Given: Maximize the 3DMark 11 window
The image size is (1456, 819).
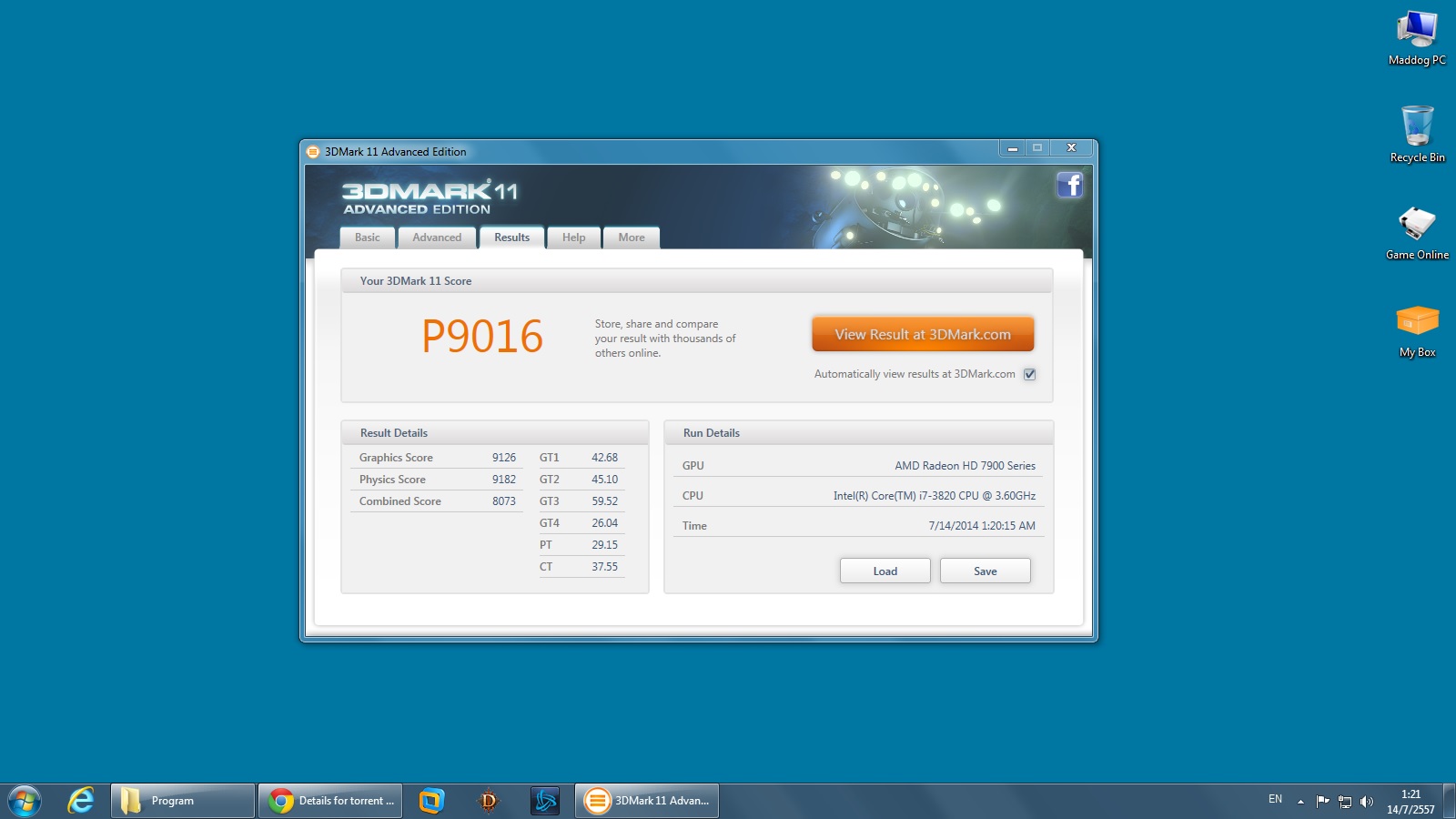Looking at the screenshot, I should click(x=1037, y=148).
